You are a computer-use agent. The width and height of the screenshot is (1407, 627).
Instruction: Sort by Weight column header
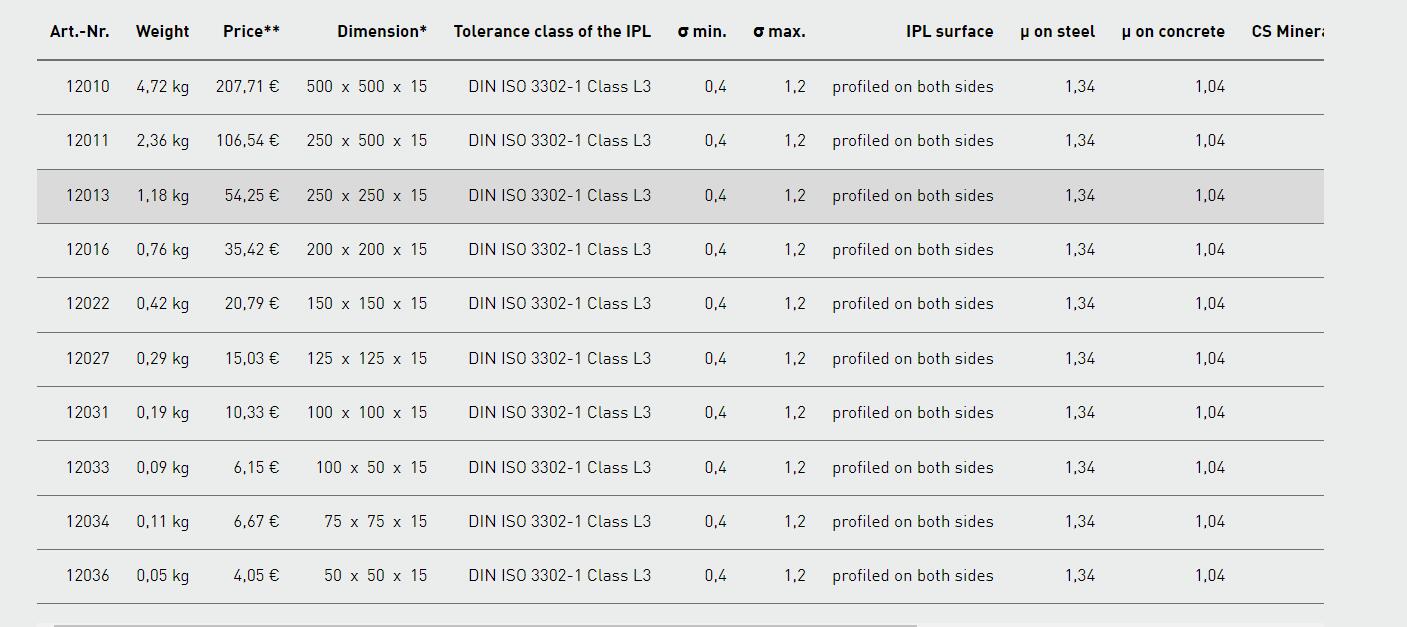(162, 31)
